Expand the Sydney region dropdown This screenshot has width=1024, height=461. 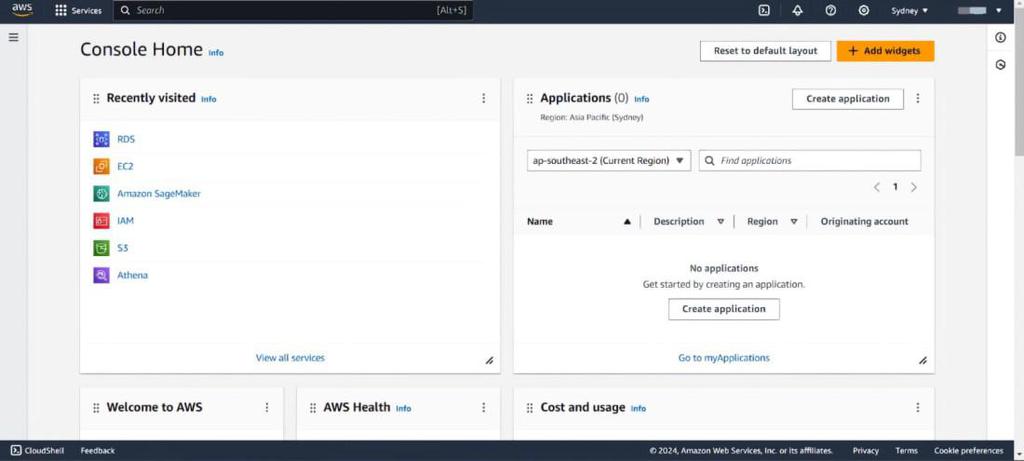click(x=910, y=10)
